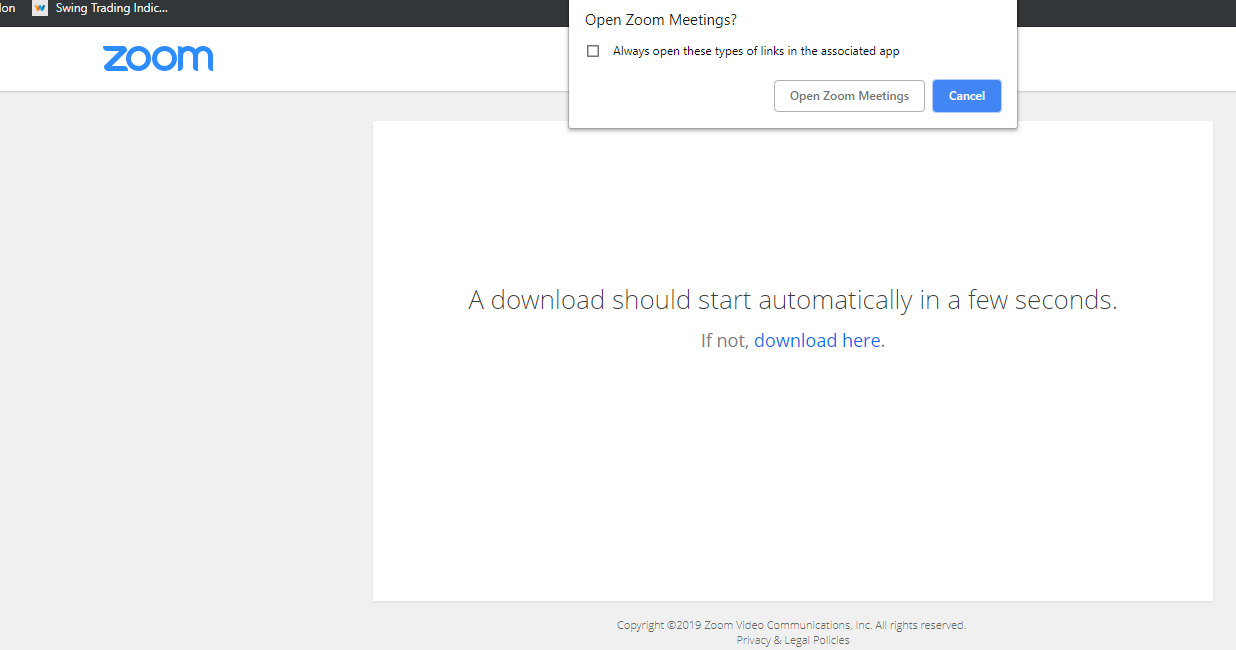Open the Privacy & Legal Policies link
Viewport: 1236px width, 650px height.
[792, 640]
